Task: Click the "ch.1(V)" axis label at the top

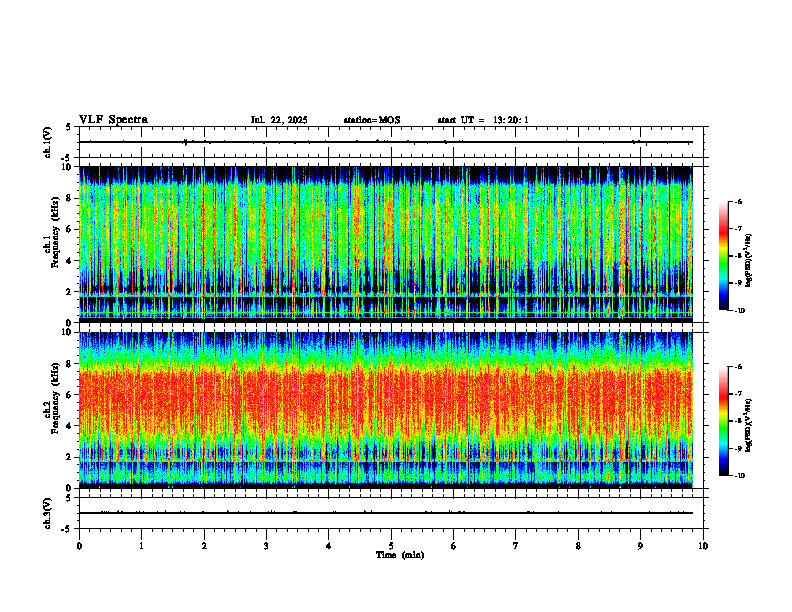Action: (48, 142)
